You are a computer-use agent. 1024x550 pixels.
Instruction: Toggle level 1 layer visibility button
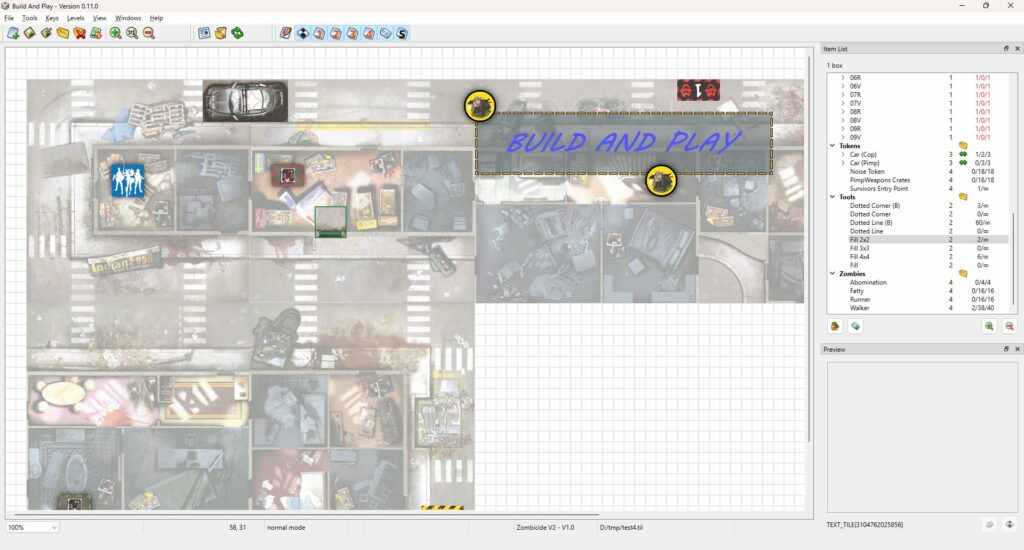[319, 33]
